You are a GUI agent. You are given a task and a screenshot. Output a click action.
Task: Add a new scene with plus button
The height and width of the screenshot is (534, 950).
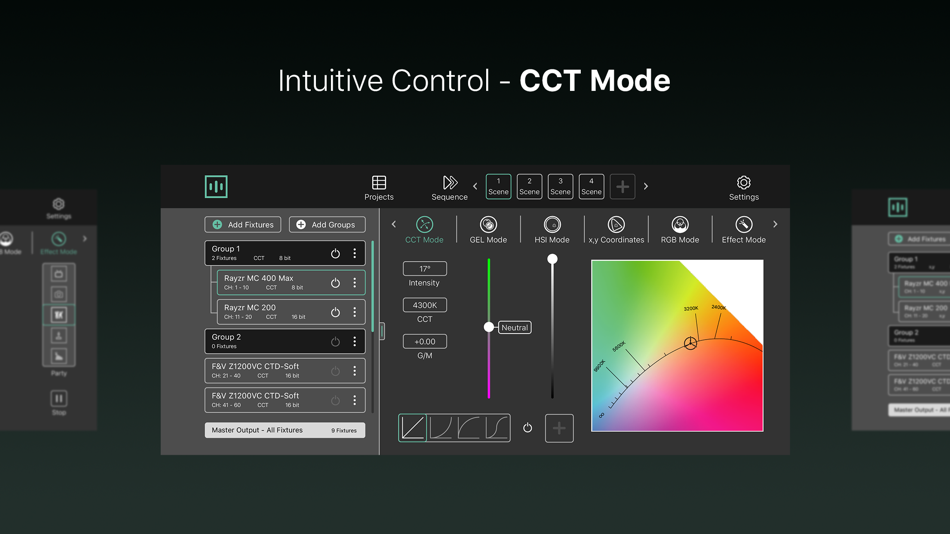click(622, 187)
